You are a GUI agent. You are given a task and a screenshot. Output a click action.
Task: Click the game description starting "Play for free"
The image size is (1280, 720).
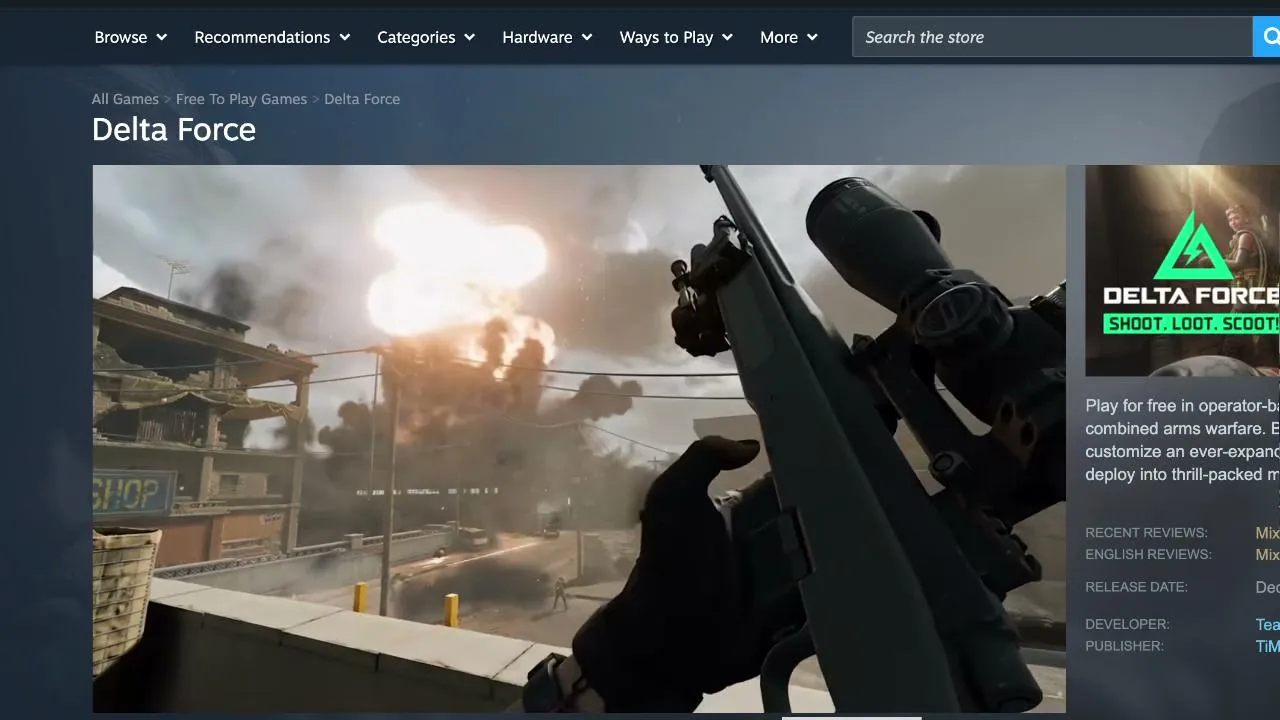pyautogui.click(x=1182, y=440)
